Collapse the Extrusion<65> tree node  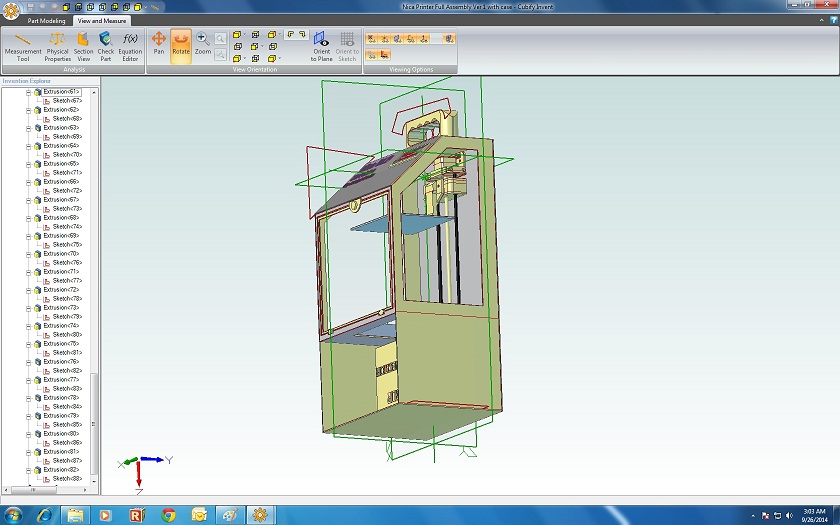tap(28, 164)
